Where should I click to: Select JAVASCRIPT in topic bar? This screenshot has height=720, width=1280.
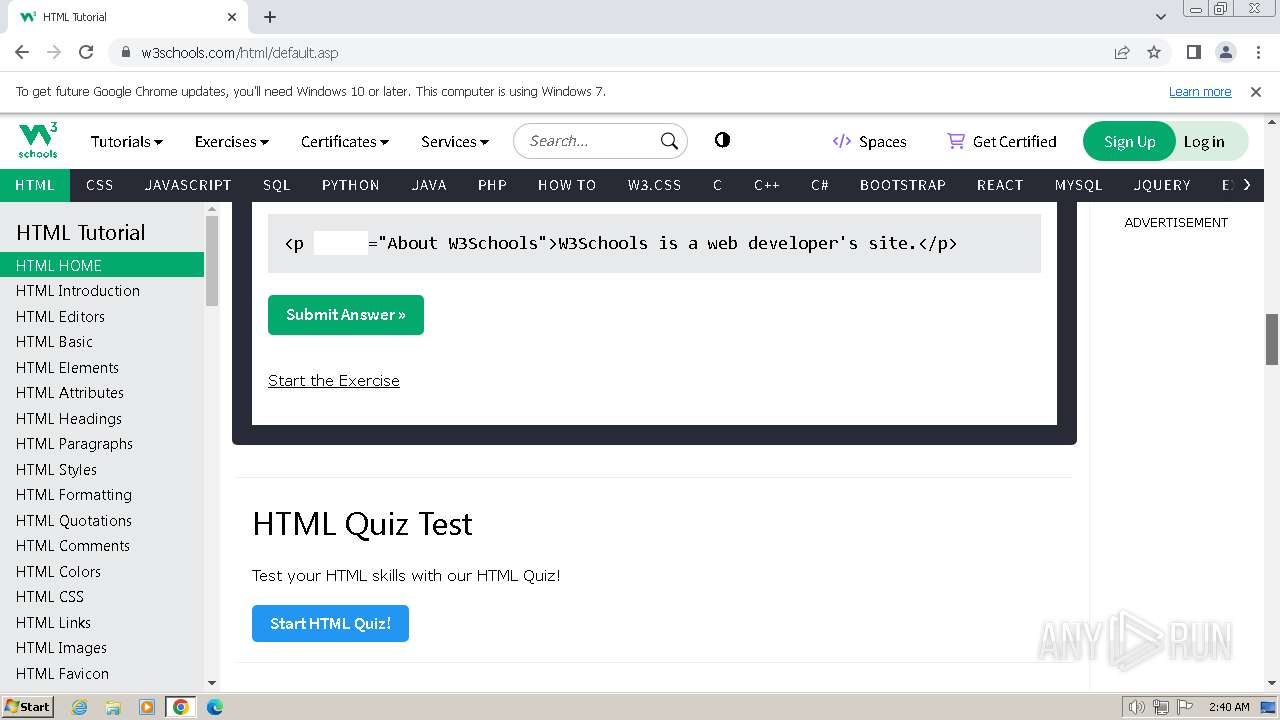click(188, 185)
